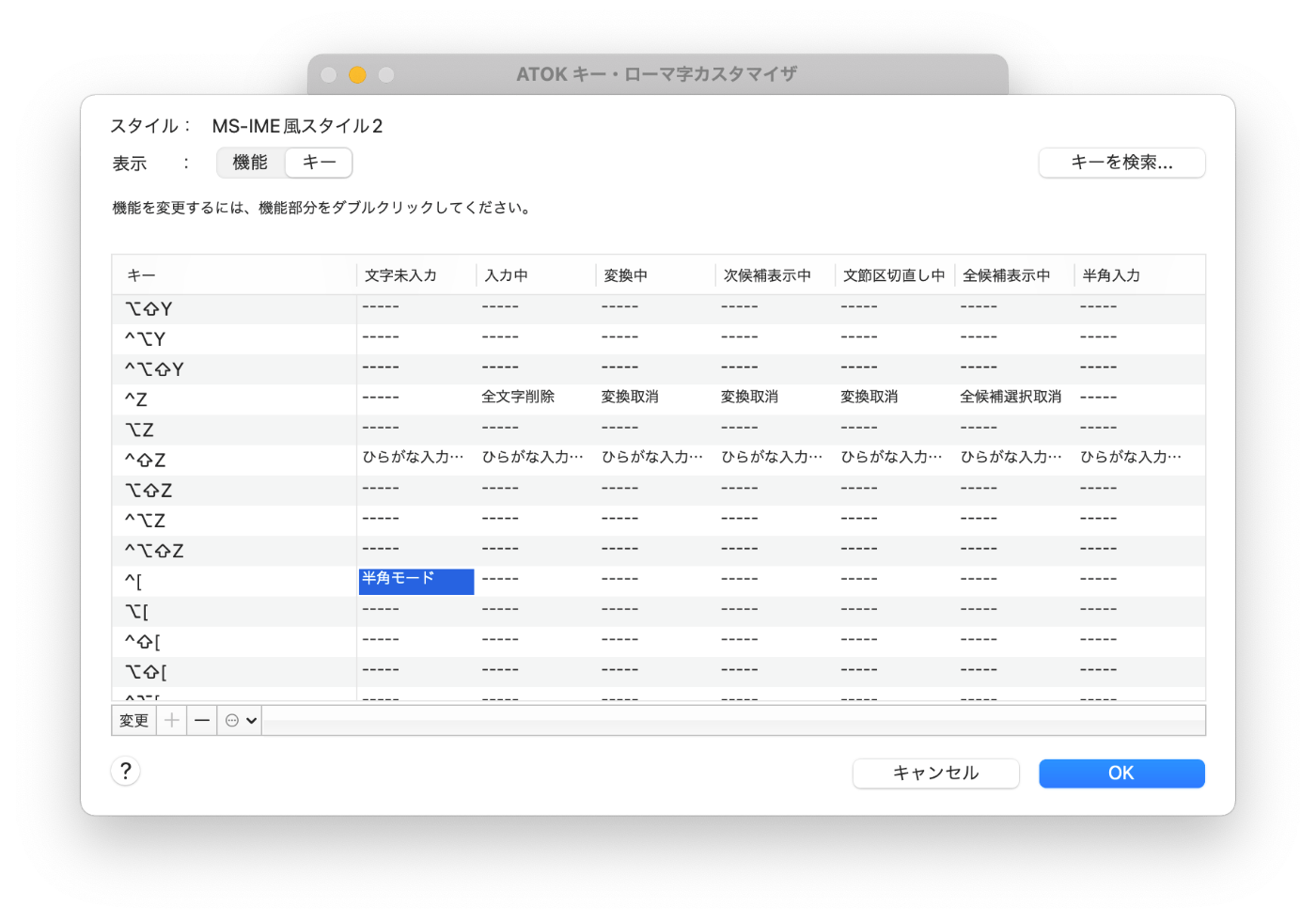Viewport: 1316px width, 922px height.
Task: Click the plus add-key icon
Action: 171,721
